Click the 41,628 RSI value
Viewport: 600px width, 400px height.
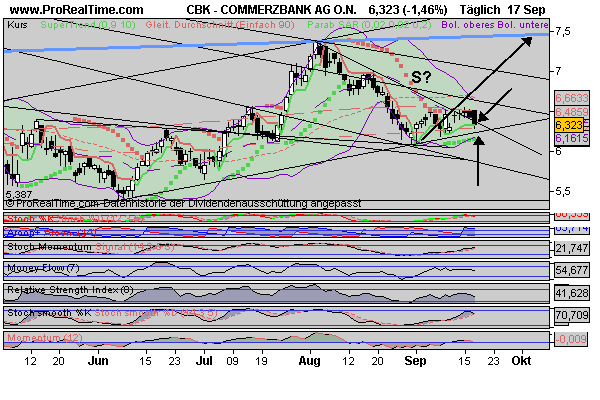[572, 293]
